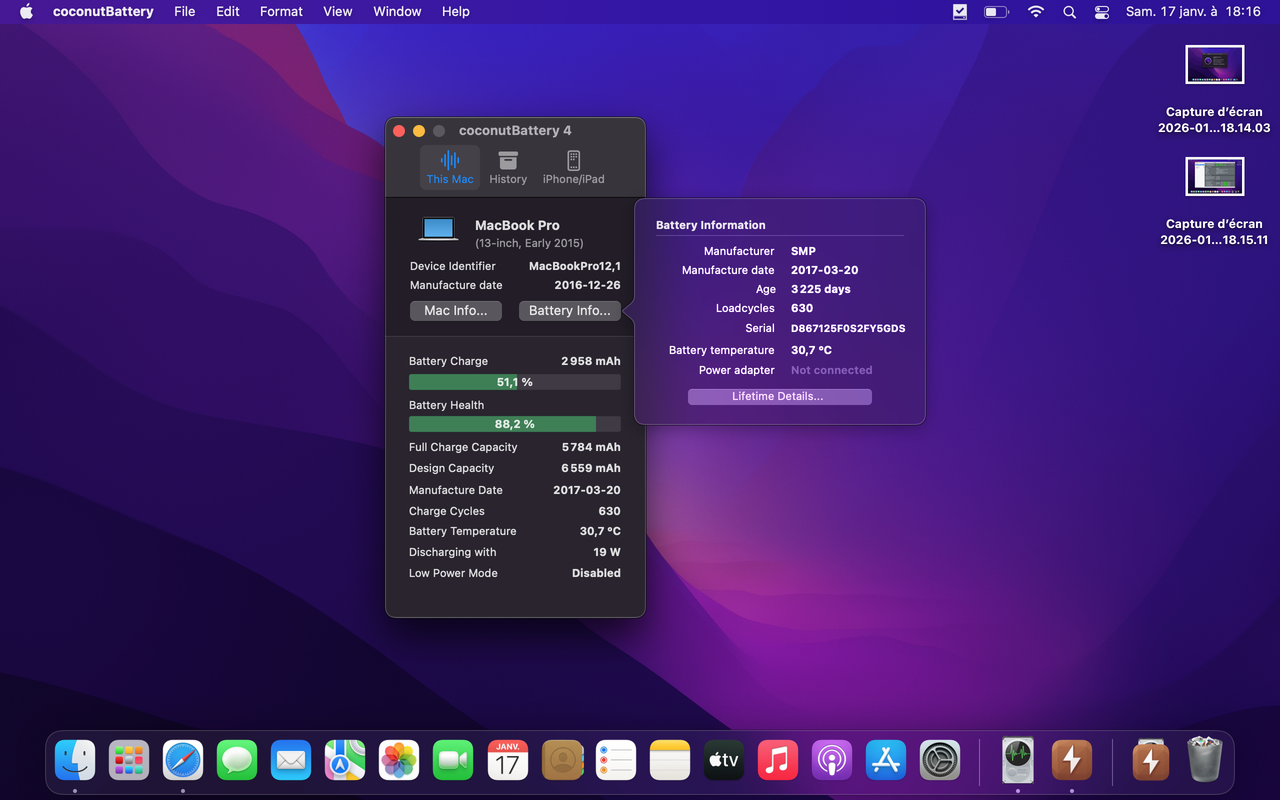
Task: Click the Mac Info... button
Action: pos(456,311)
